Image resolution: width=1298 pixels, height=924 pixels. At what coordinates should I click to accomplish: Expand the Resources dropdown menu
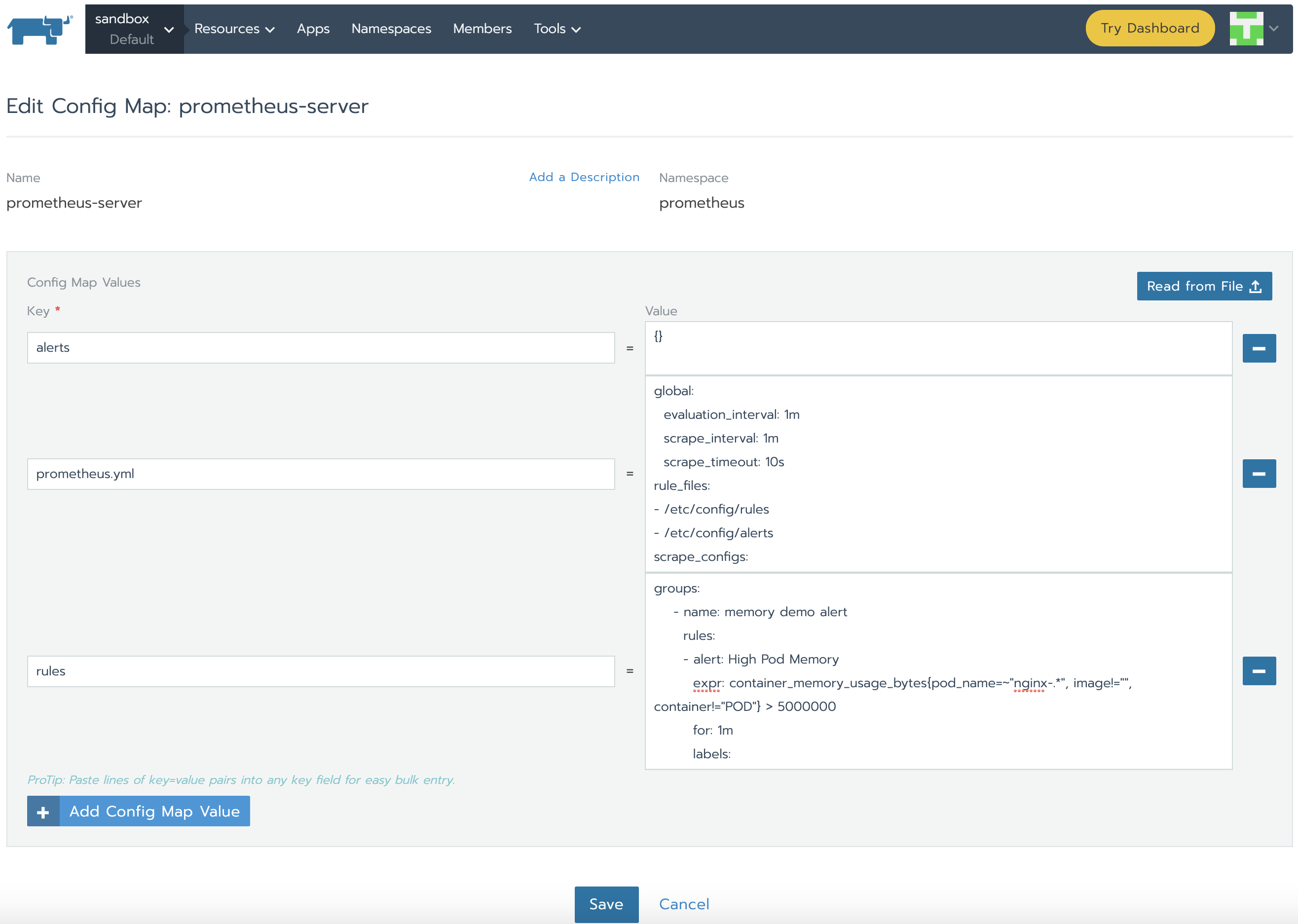coord(235,28)
